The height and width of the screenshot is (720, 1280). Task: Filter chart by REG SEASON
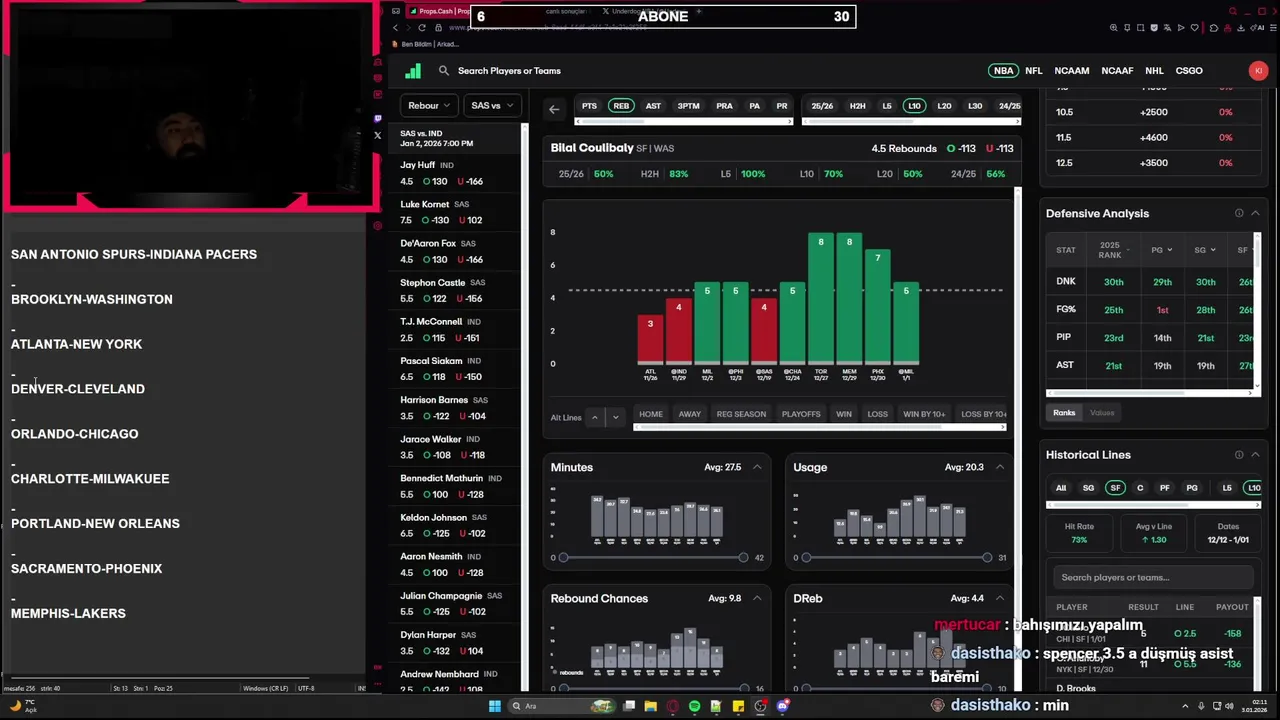click(741, 414)
